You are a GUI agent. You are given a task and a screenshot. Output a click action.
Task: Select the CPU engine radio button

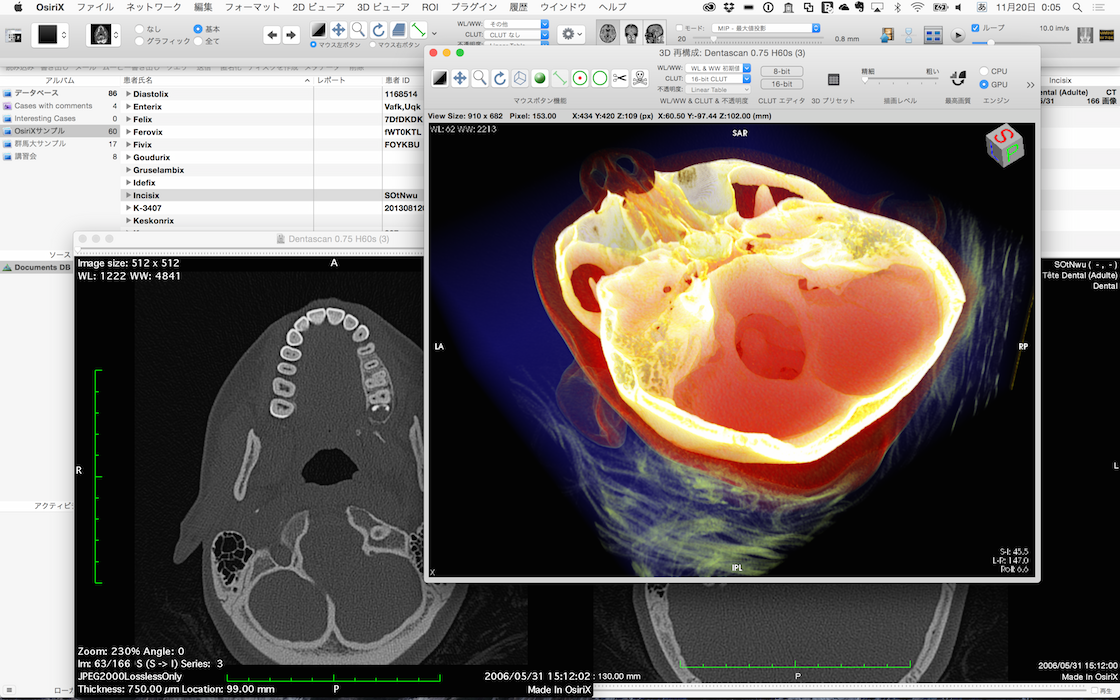(984, 71)
